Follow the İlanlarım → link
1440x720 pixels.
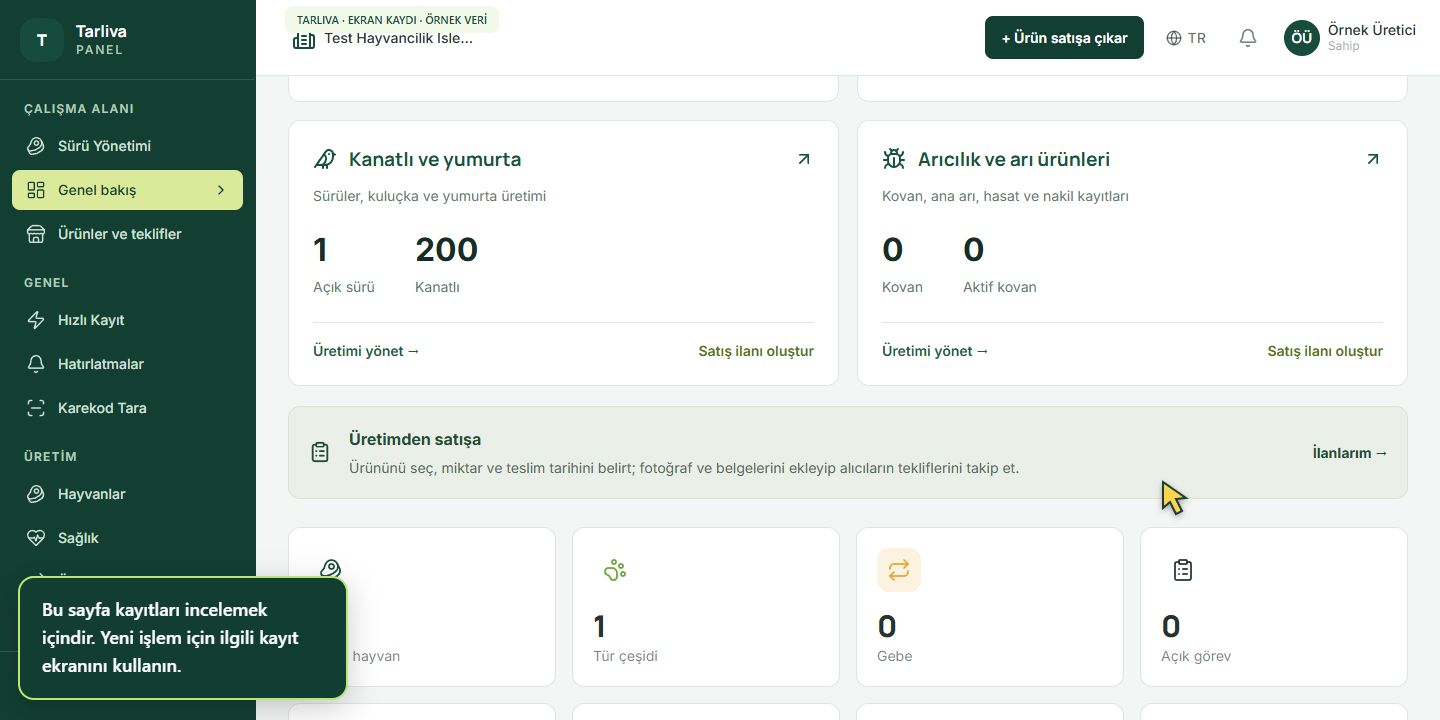click(x=1350, y=453)
